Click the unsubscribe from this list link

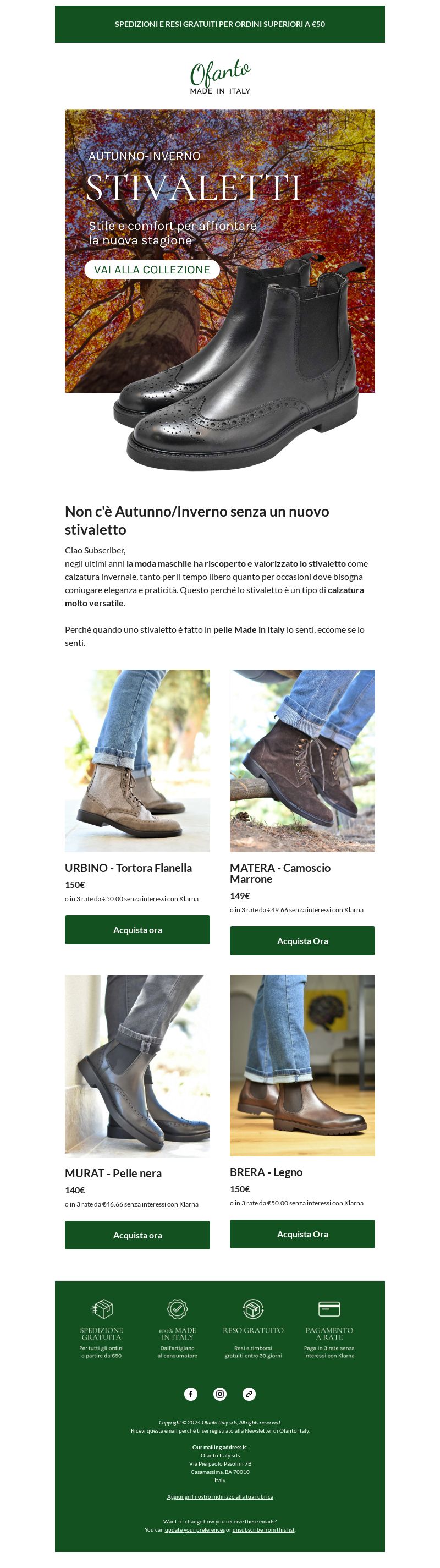pyautogui.click(x=263, y=1529)
